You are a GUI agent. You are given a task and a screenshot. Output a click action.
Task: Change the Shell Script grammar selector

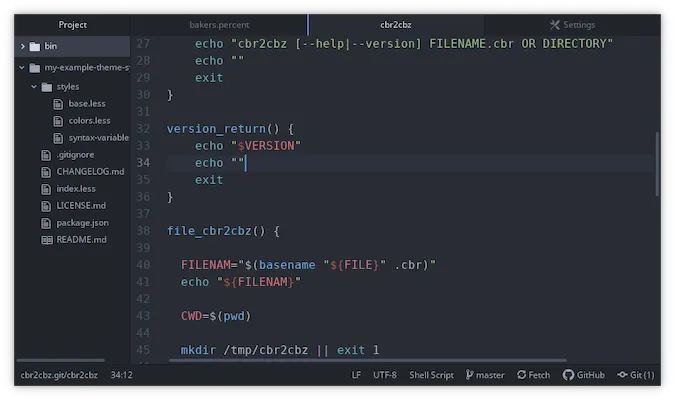[x=429, y=375]
